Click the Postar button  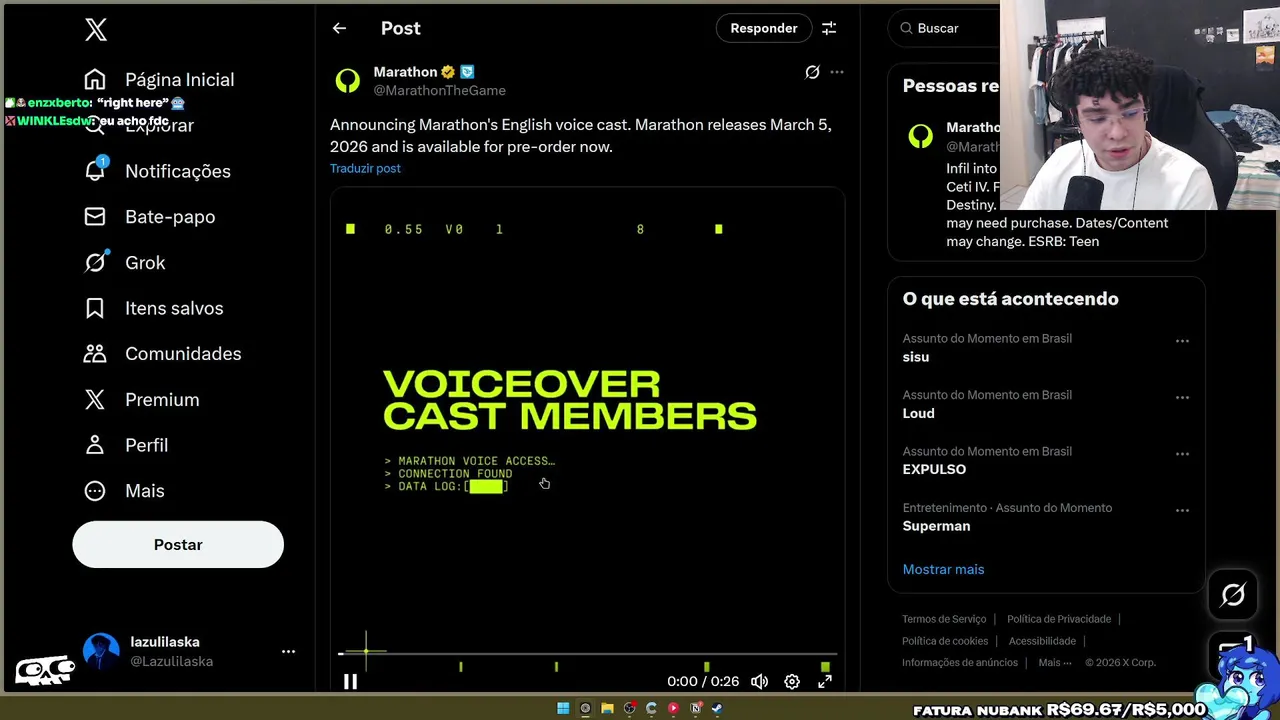(x=178, y=545)
